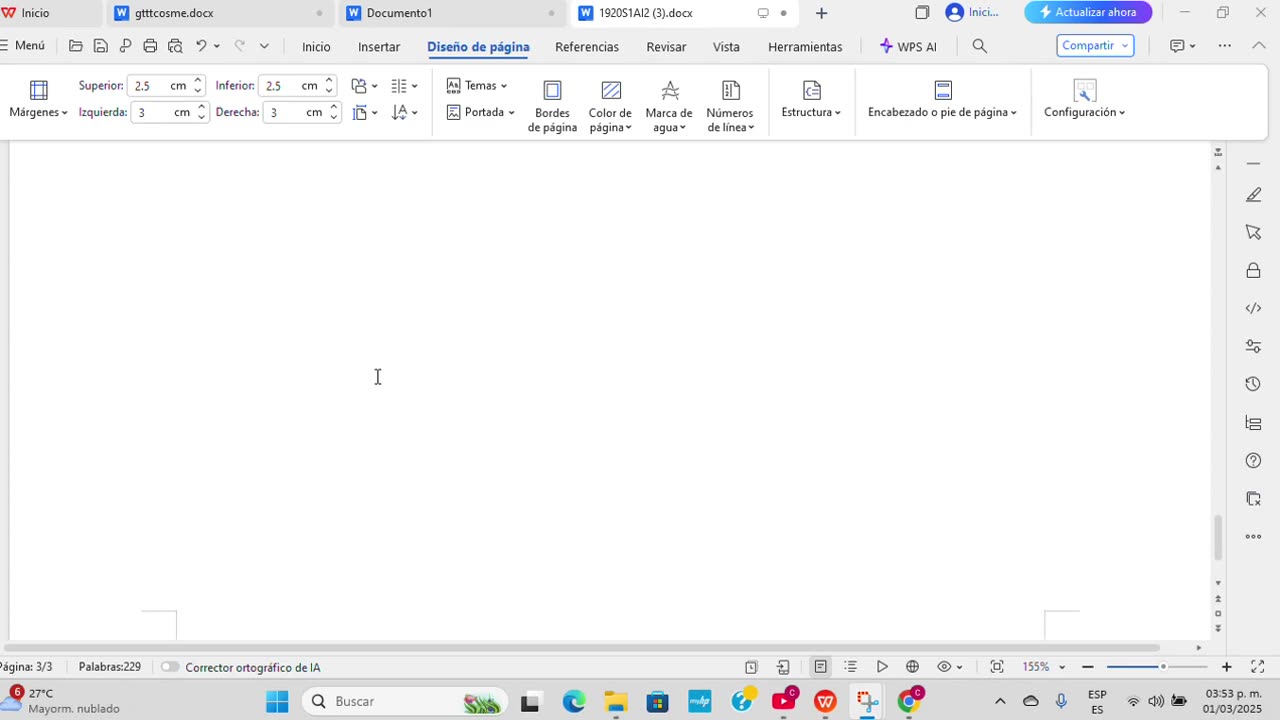The width and height of the screenshot is (1280, 720).
Task: Click the search magnifier in the menu bar
Action: click(980, 46)
